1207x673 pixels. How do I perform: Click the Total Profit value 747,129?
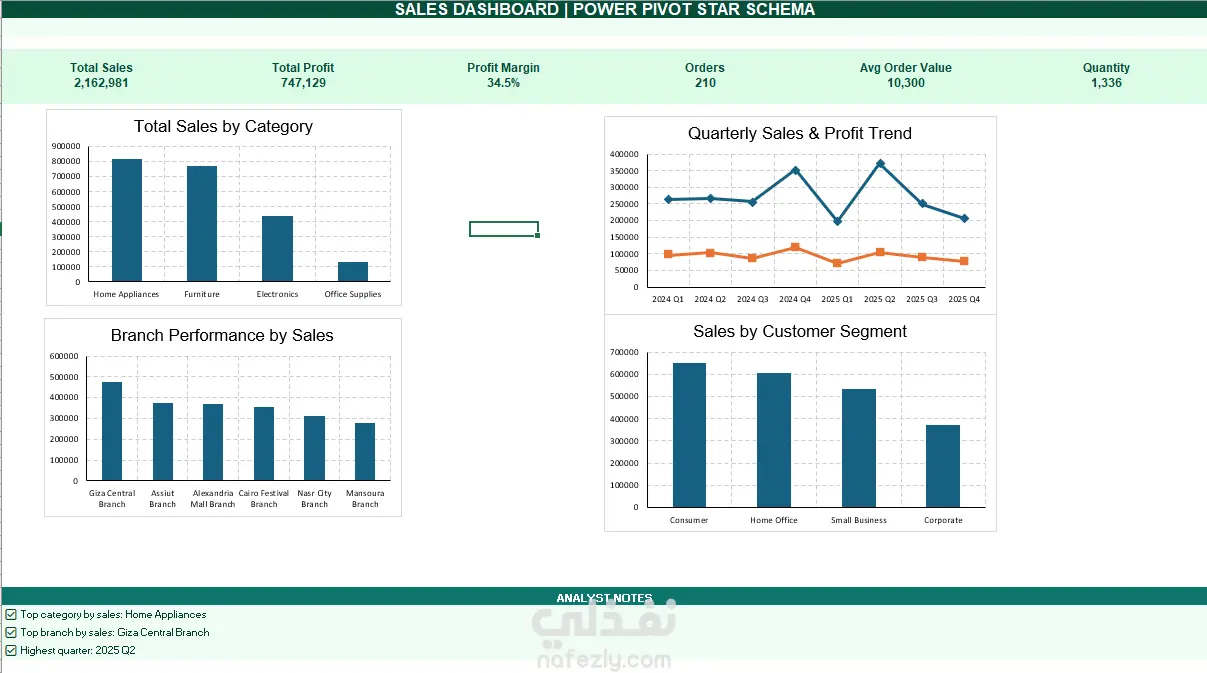point(303,83)
